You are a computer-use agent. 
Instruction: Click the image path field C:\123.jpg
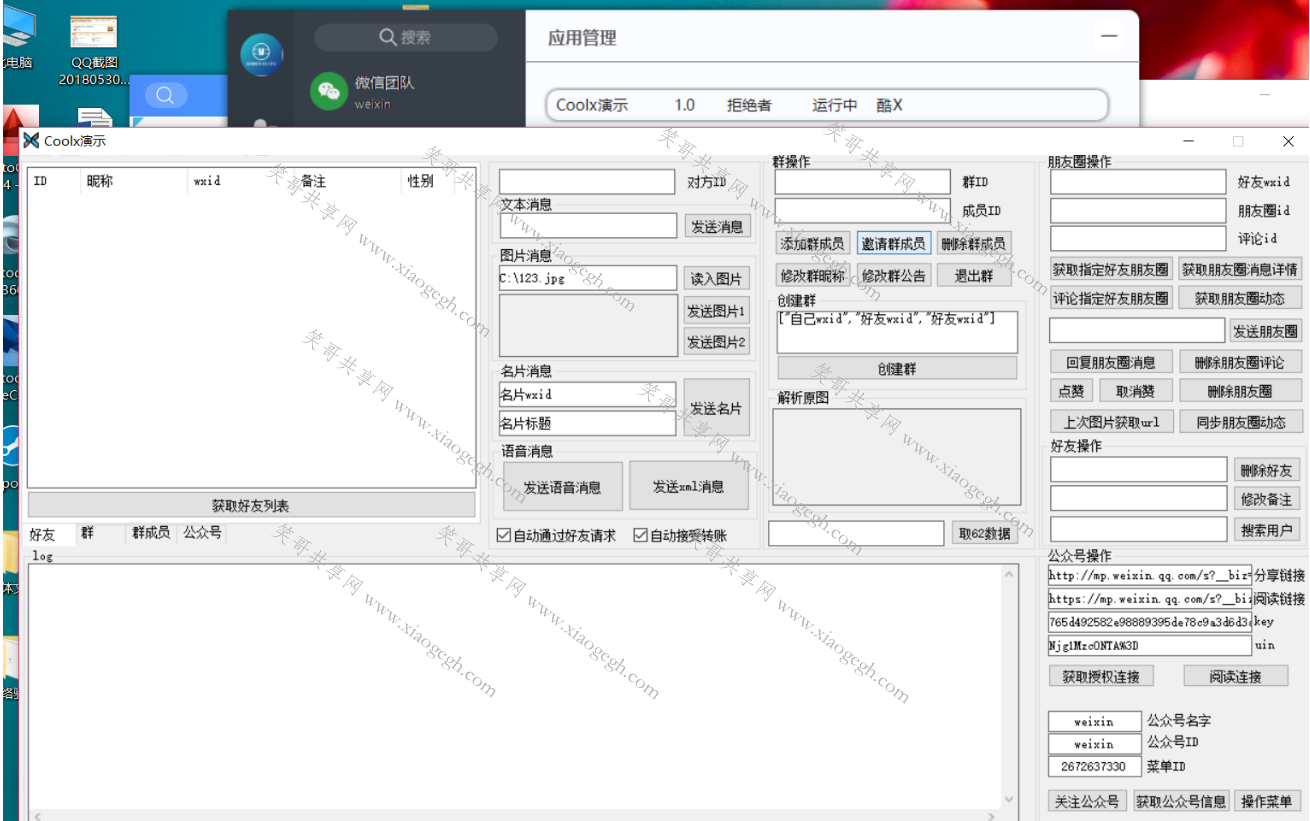coord(588,278)
